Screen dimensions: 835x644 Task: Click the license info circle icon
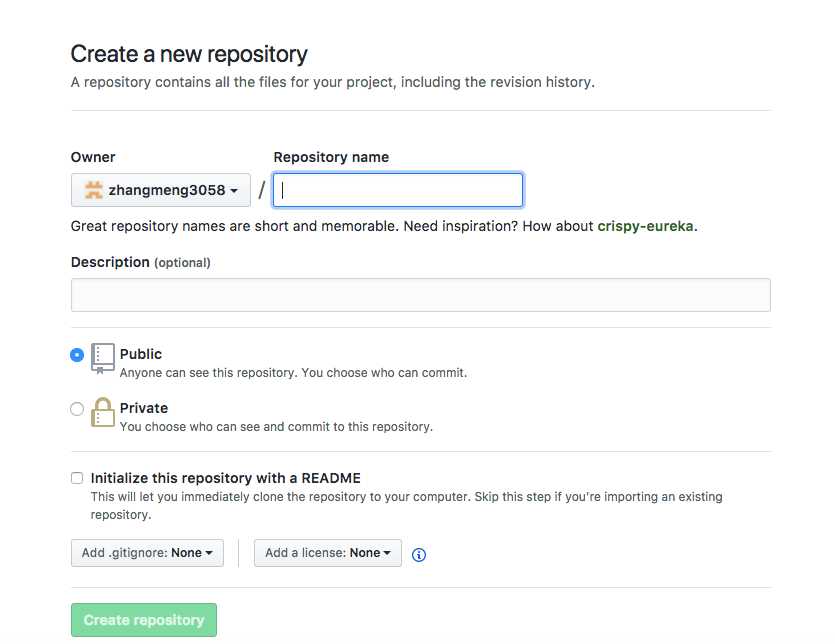click(419, 555)
